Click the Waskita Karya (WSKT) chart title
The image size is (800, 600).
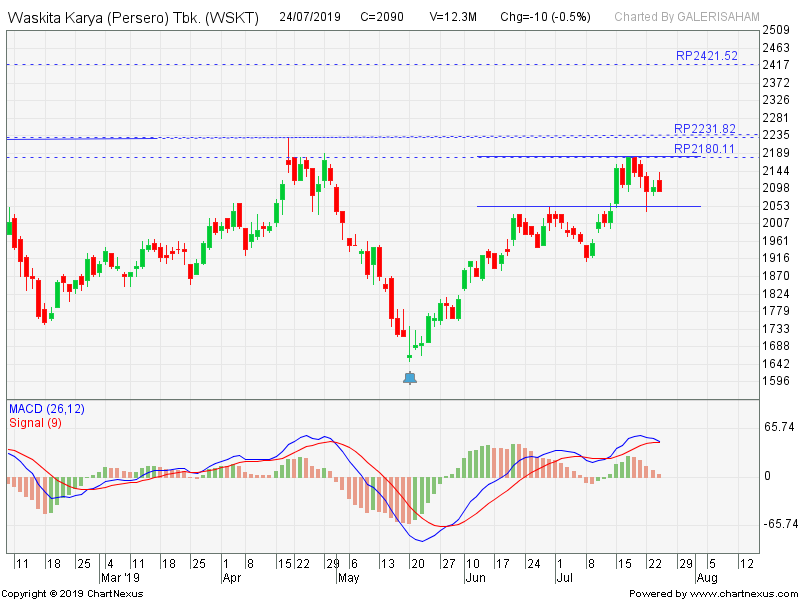coord(134,17)
